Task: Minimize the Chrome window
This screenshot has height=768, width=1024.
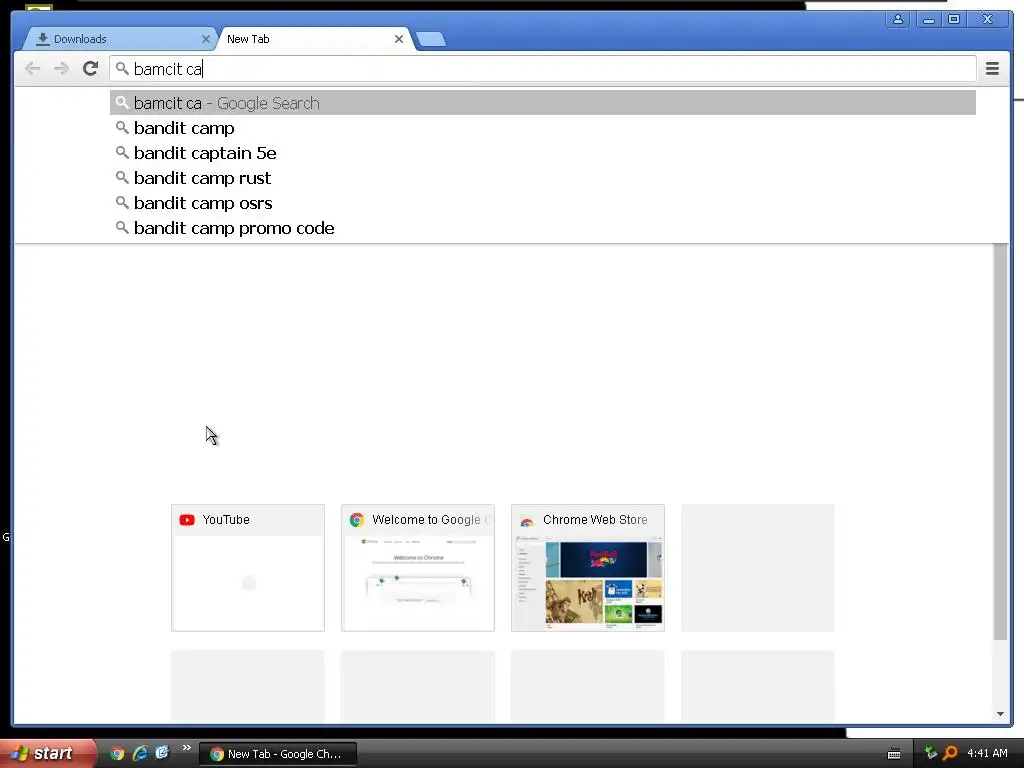Action: 928,20
